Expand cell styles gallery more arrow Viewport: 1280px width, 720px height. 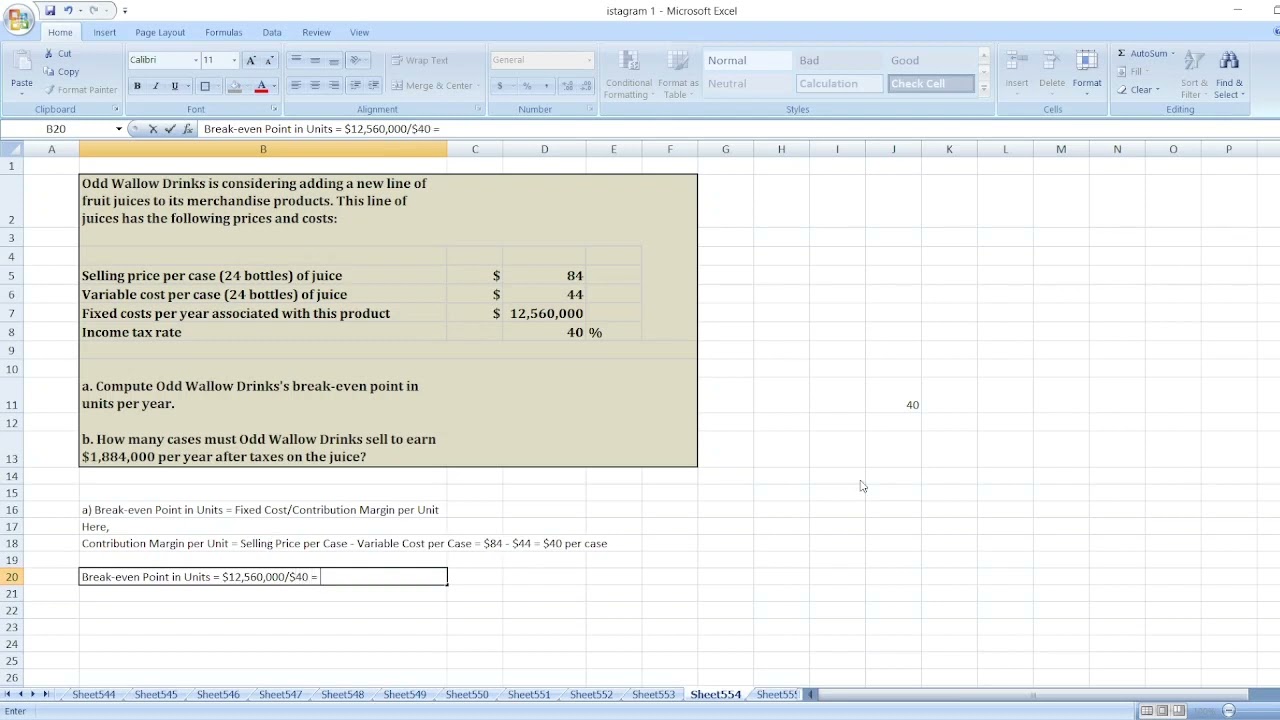[x=984, y=89]
